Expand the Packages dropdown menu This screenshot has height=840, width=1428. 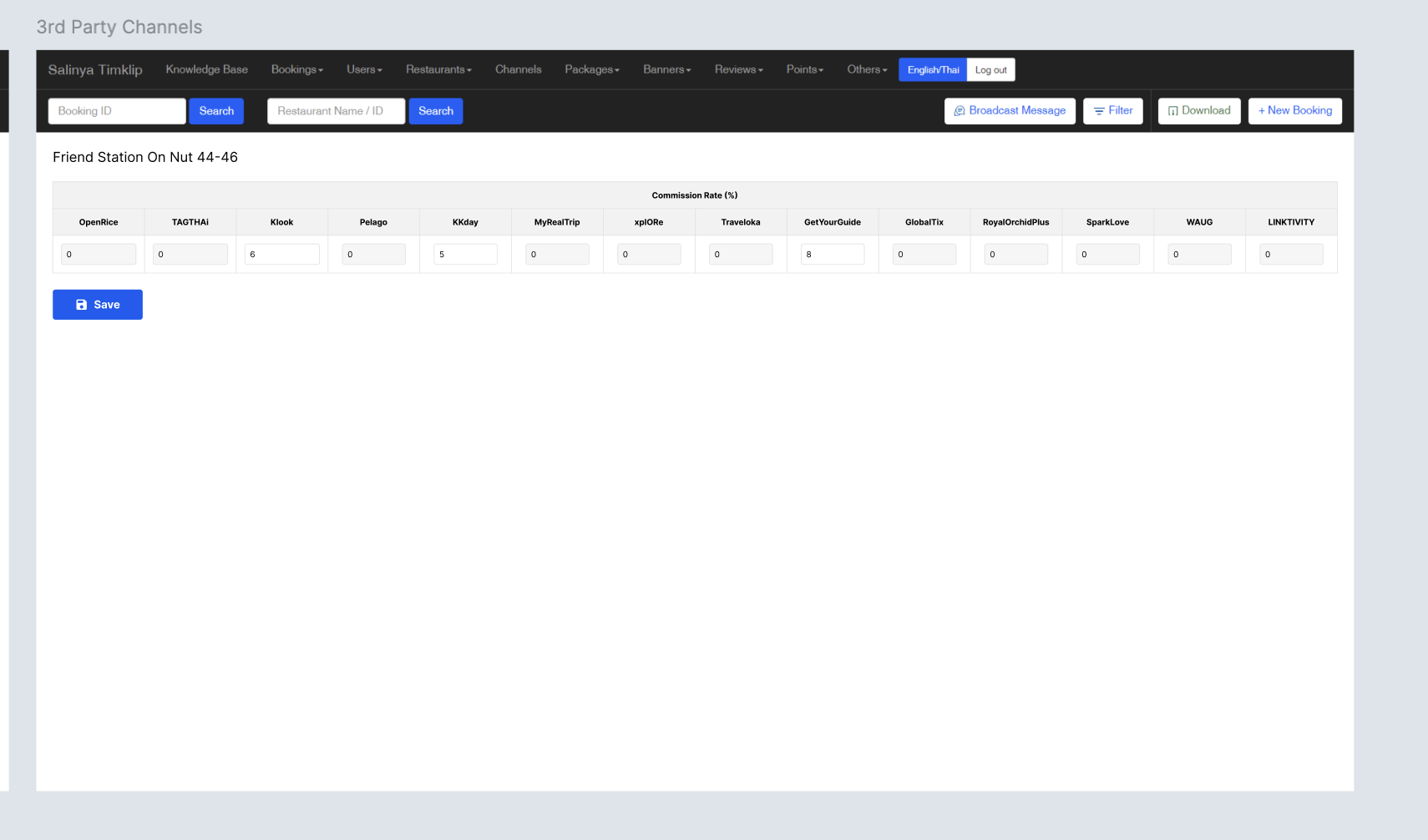(x=591, y=70)
